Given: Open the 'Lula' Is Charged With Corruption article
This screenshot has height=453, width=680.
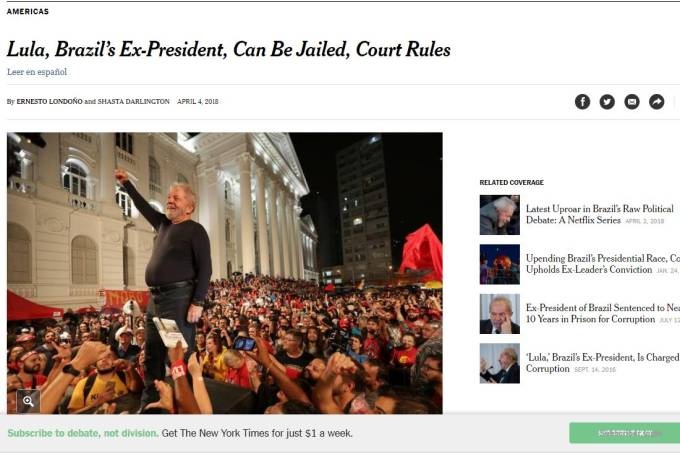Looking at the screenshot, I should 603,363.
